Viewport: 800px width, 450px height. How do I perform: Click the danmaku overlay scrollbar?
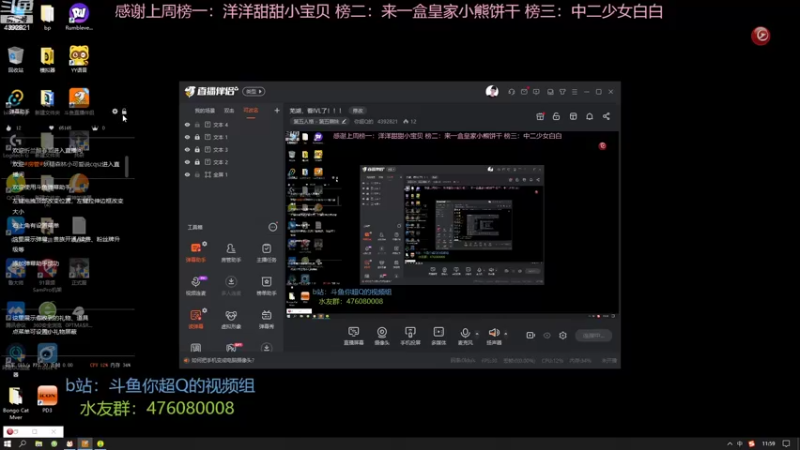point(127,166)
